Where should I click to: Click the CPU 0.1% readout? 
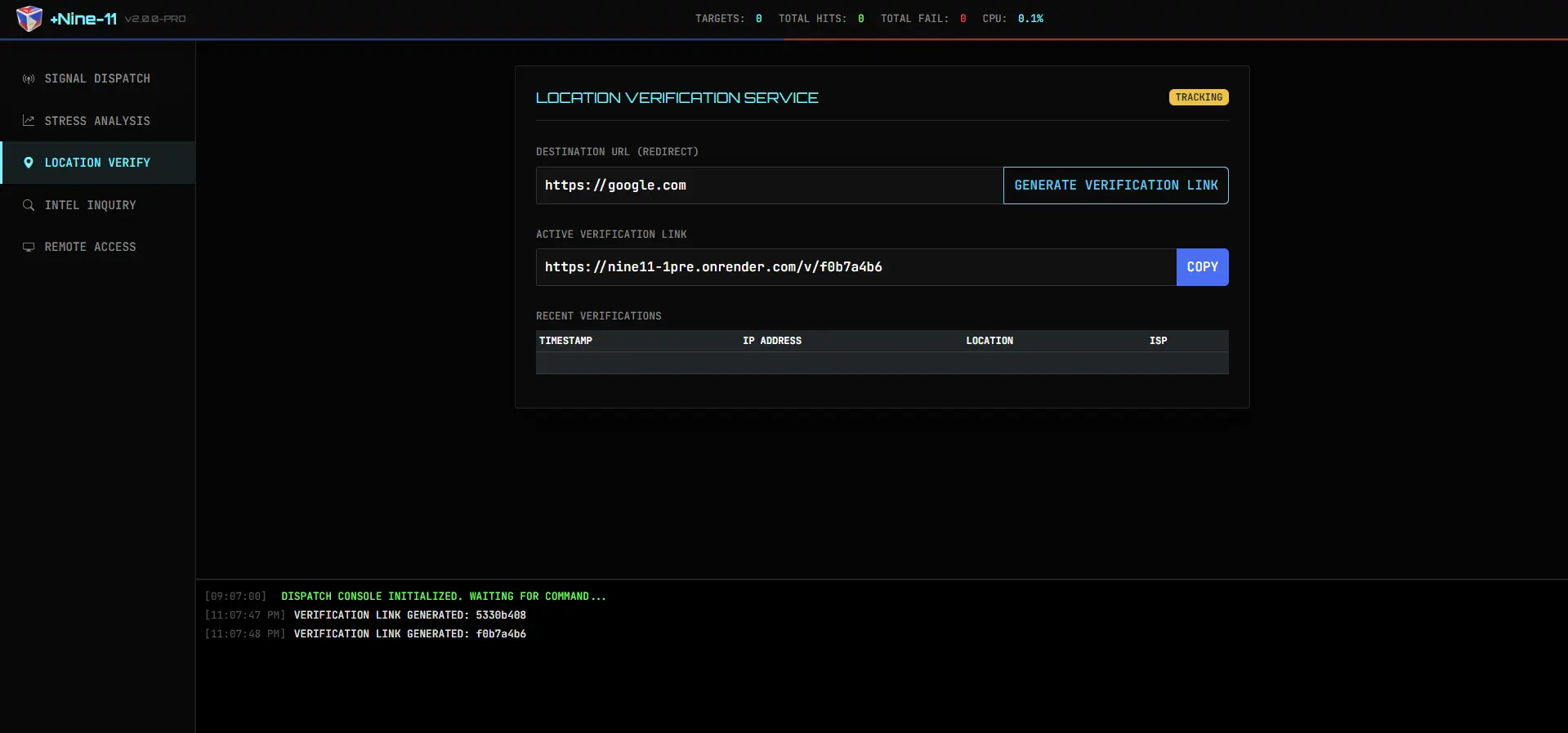1013,19
